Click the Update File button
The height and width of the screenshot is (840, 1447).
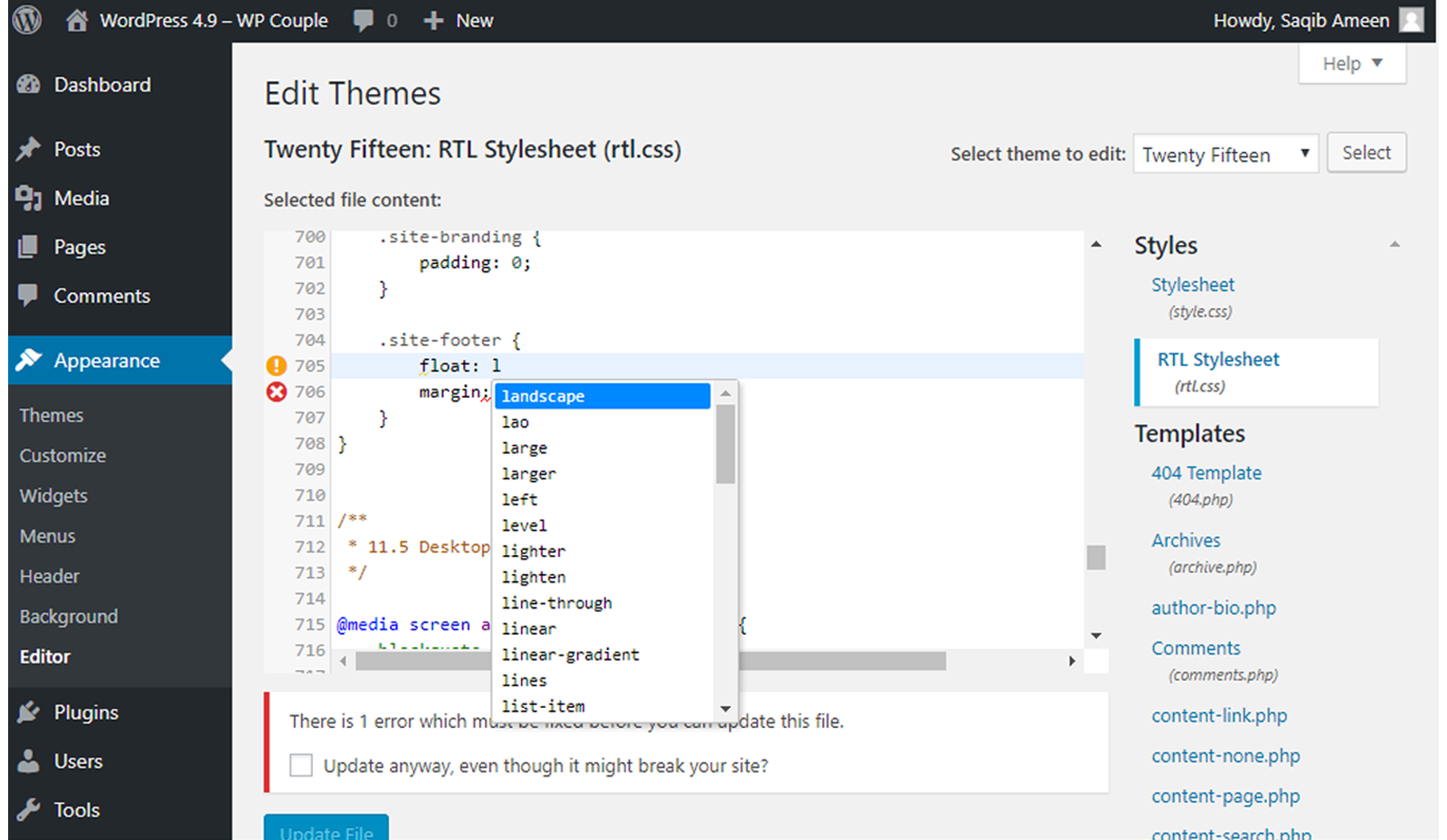click(x=326, y=828)
